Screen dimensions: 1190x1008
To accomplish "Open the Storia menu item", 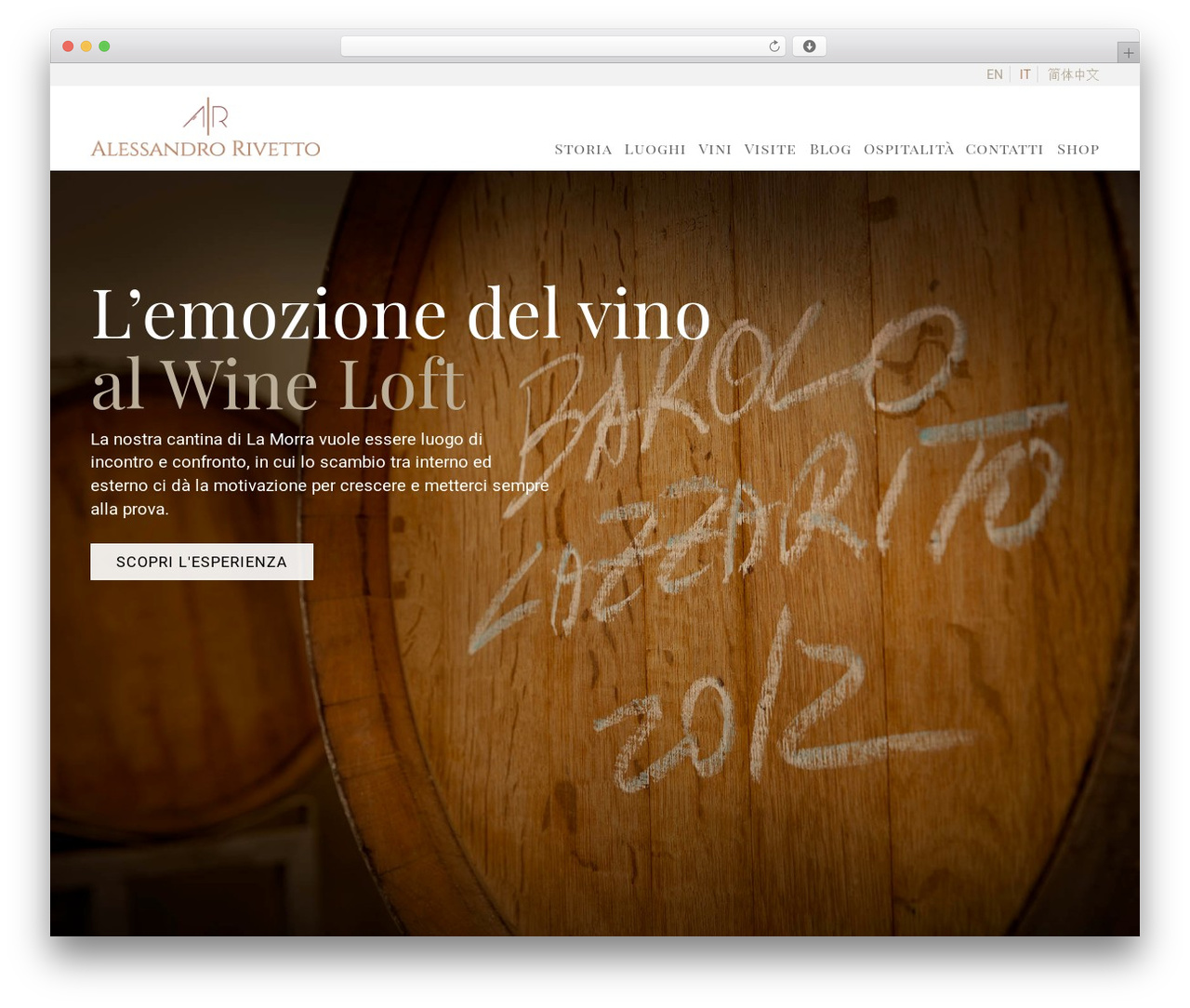I will tap(583, 150).
